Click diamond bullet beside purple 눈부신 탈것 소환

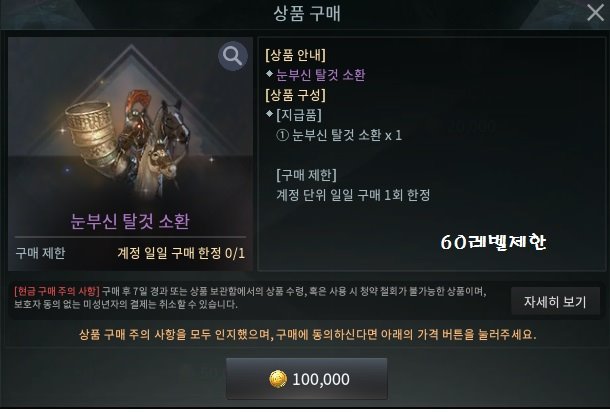pos(269,73)
